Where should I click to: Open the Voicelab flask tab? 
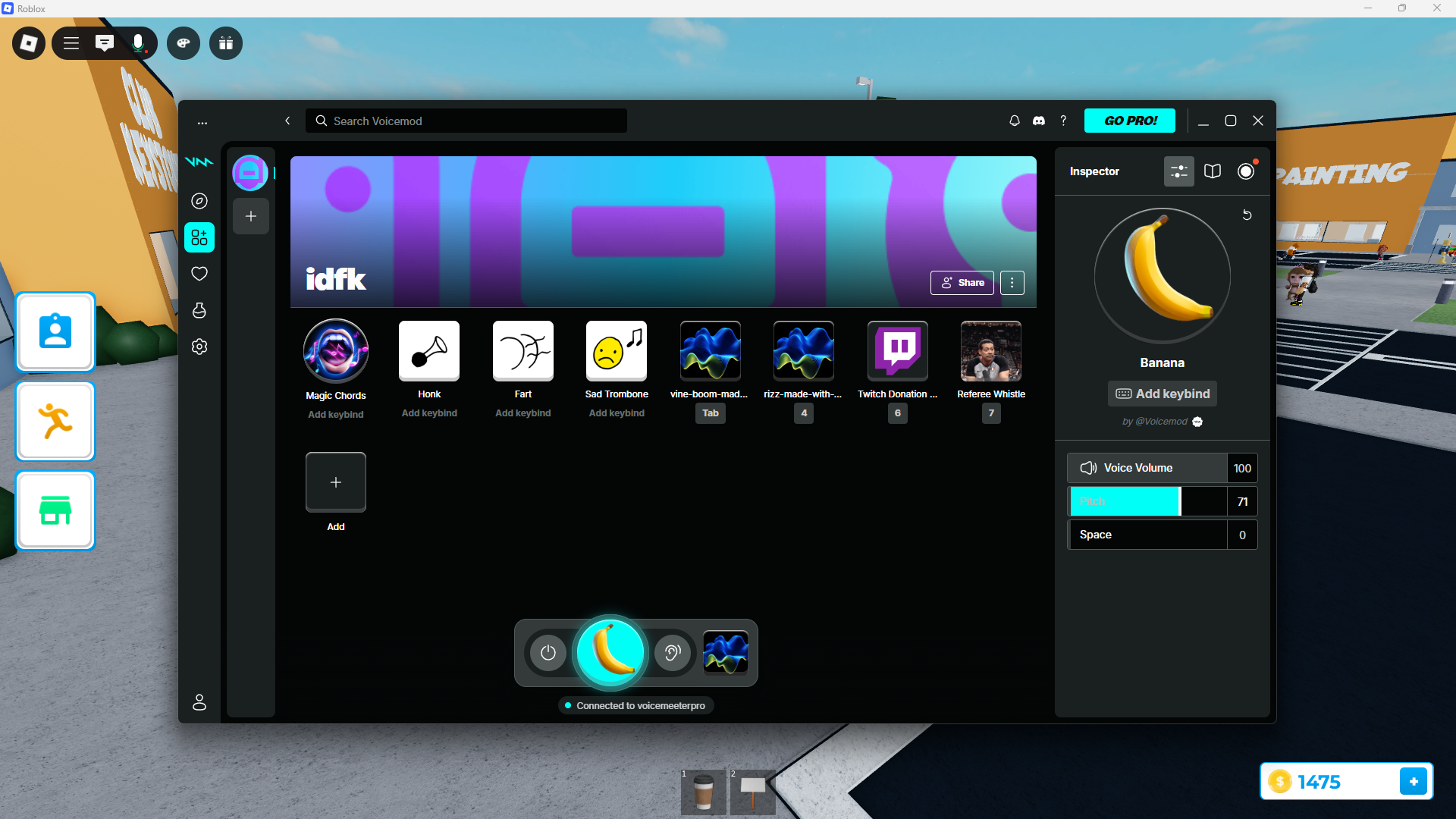point(199,310)
